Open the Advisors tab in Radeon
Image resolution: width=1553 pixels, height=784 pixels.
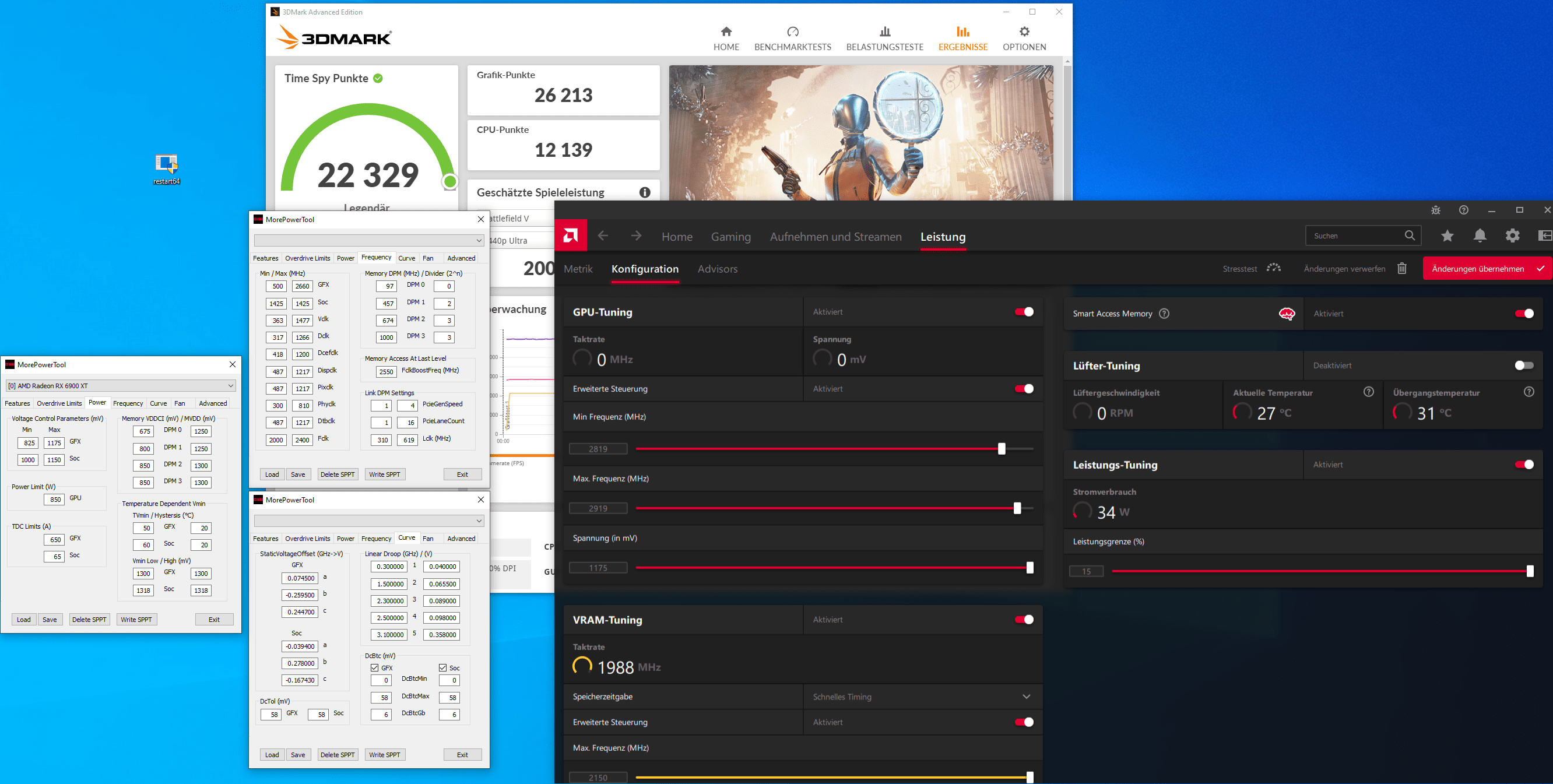click(718, 269)
